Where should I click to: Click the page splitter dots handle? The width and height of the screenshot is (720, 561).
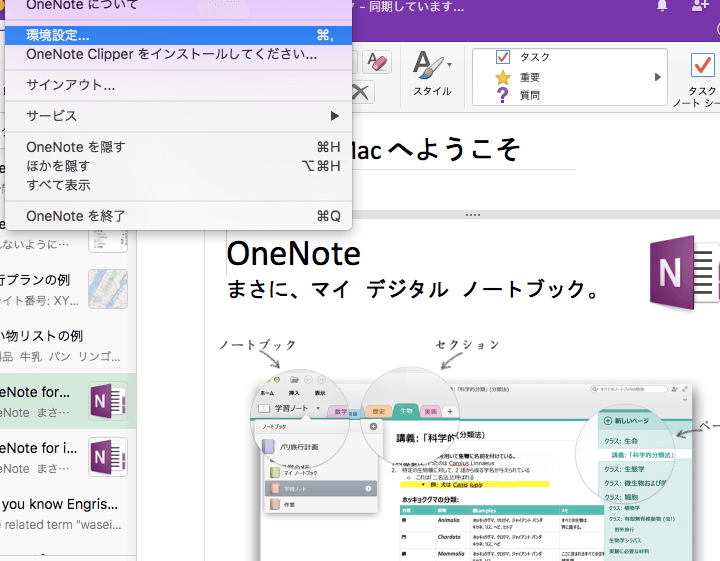coord(472,215)
